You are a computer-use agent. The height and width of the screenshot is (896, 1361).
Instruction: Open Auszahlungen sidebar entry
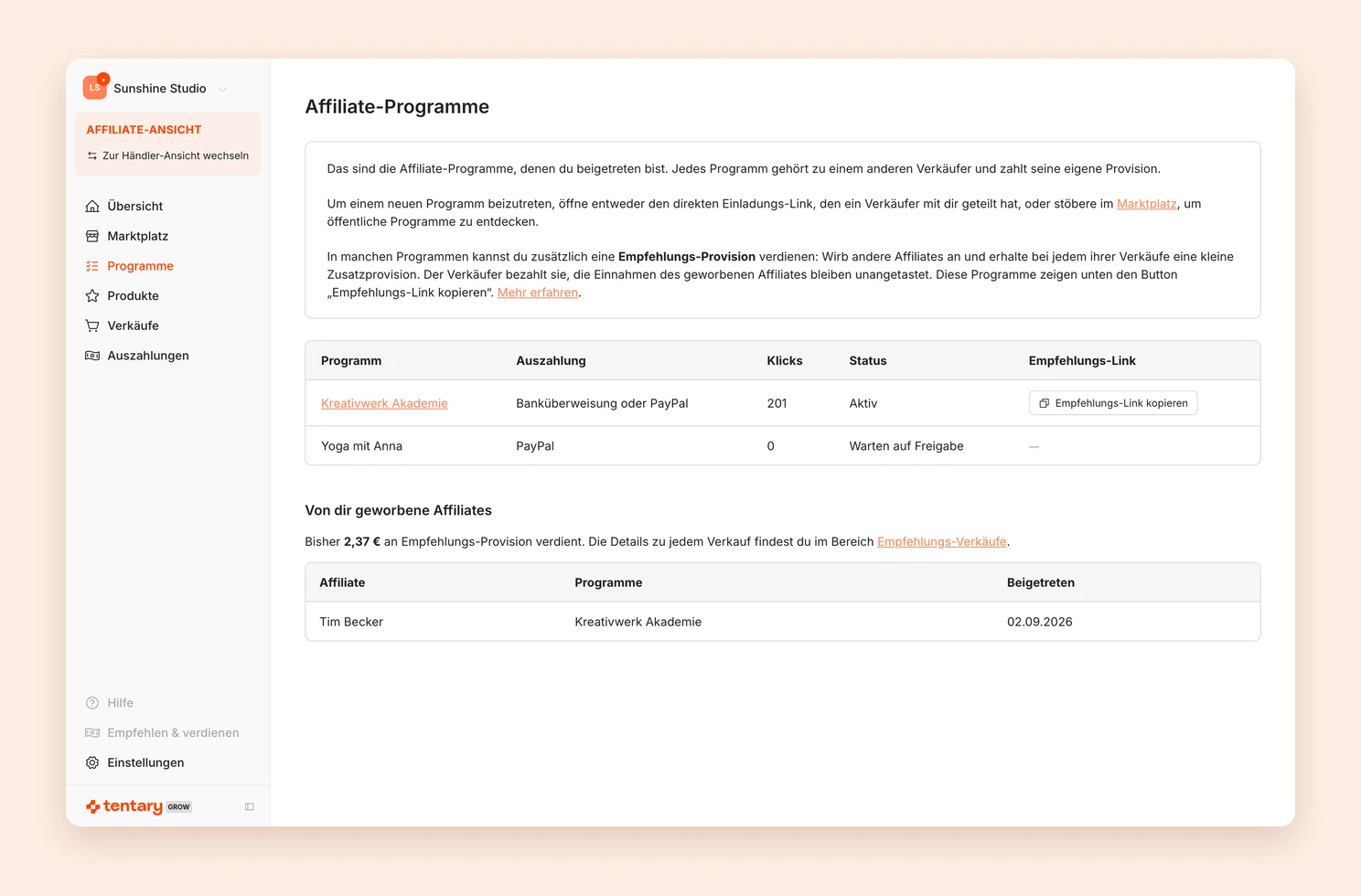click(x=148, y=356)
